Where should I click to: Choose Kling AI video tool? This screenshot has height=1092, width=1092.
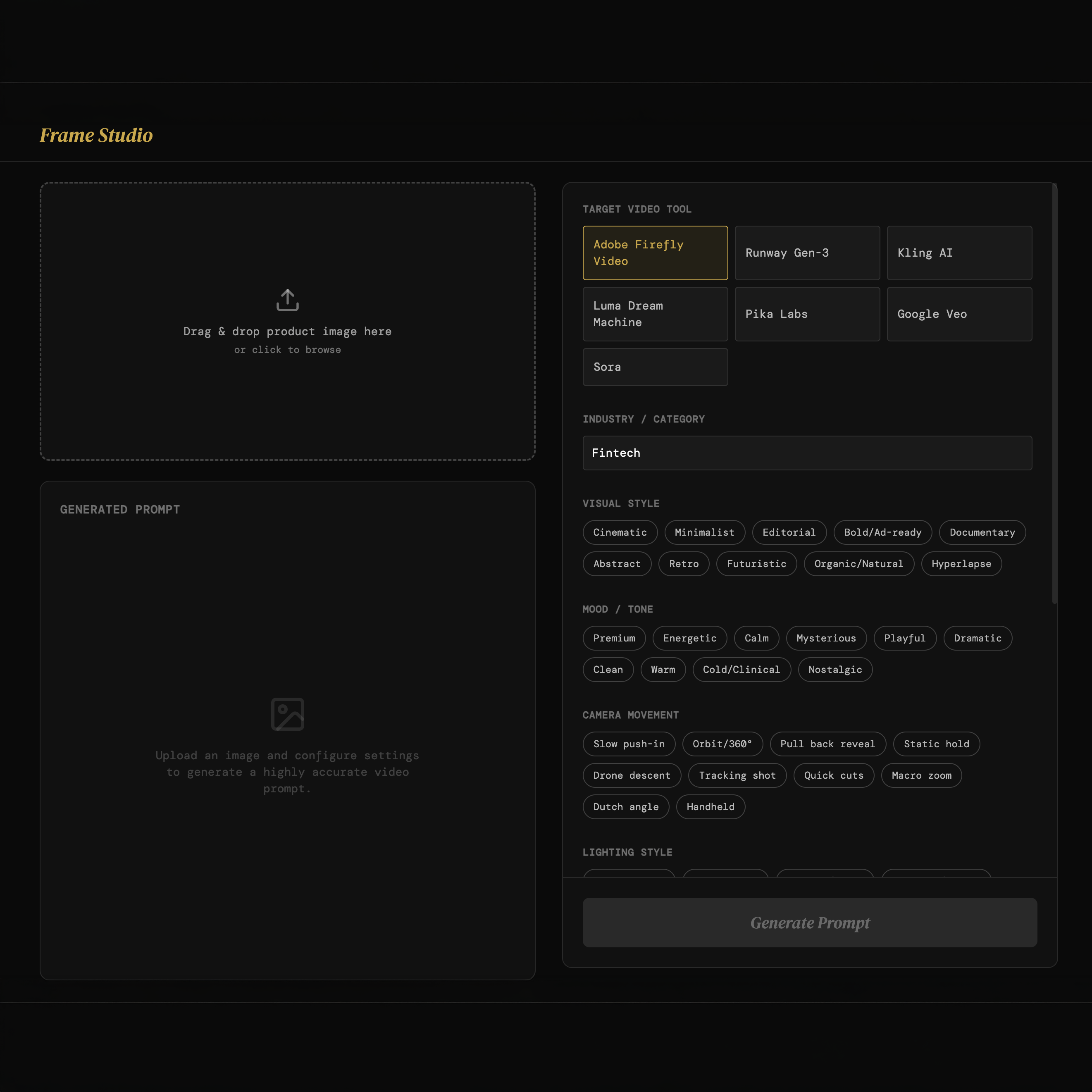click(959, 253)
